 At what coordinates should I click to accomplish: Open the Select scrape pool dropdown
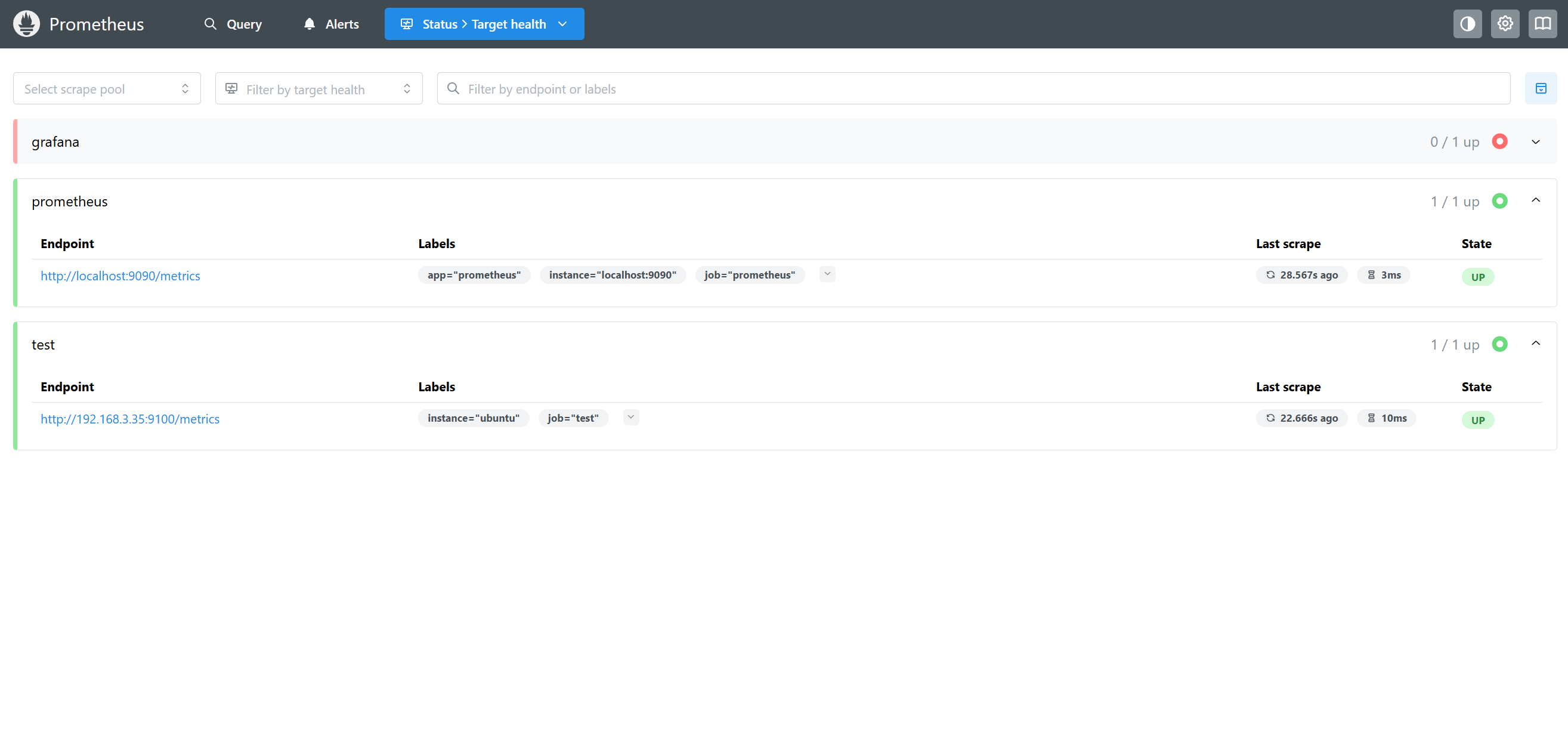(107, 89)
